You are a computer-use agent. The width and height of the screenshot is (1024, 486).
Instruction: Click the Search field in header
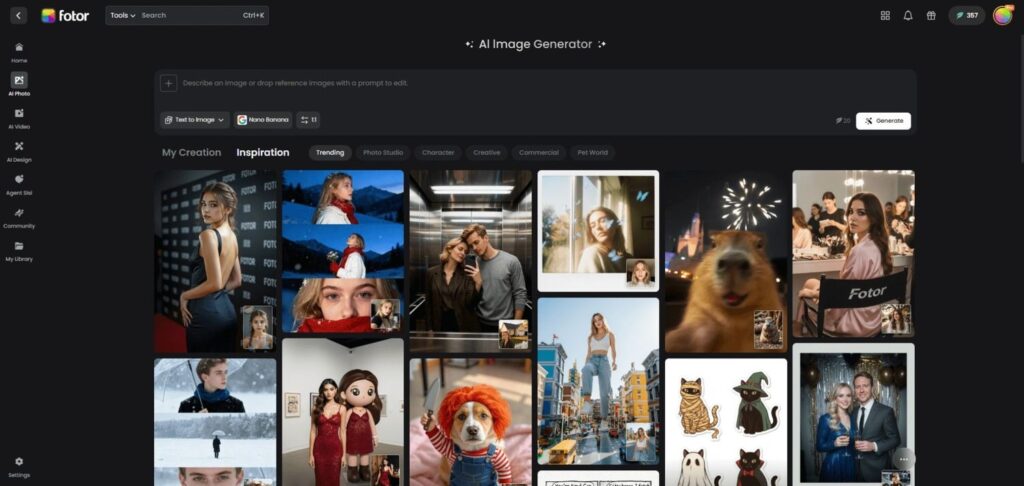[189, 15]
